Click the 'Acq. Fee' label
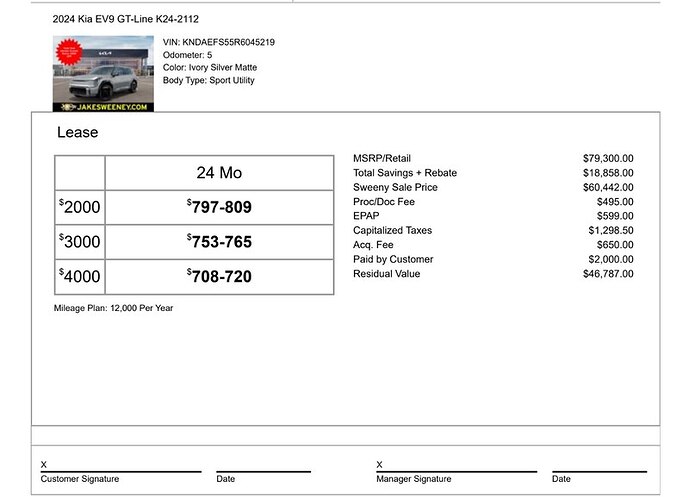The width and height of the screenshot is (689, 499). click(x=373, y=245)
